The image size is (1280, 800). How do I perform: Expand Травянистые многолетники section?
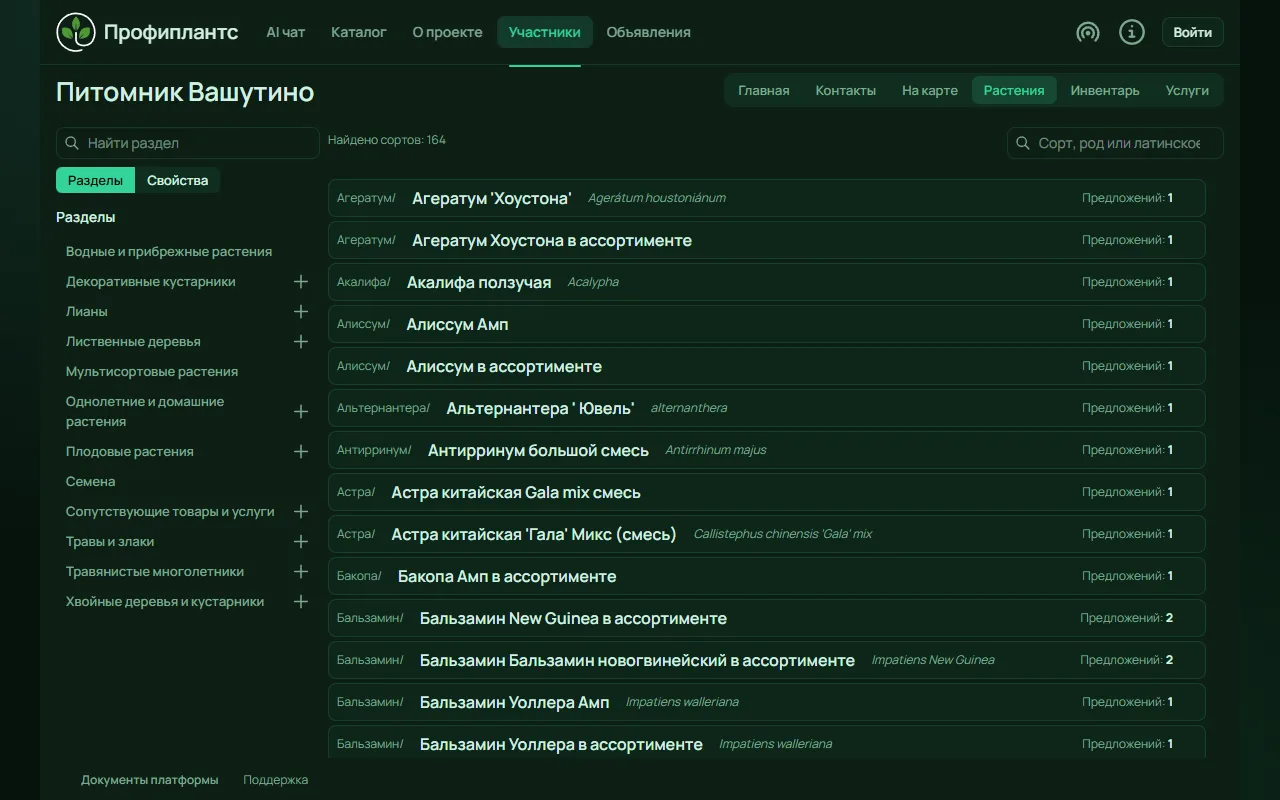(301, 572)
